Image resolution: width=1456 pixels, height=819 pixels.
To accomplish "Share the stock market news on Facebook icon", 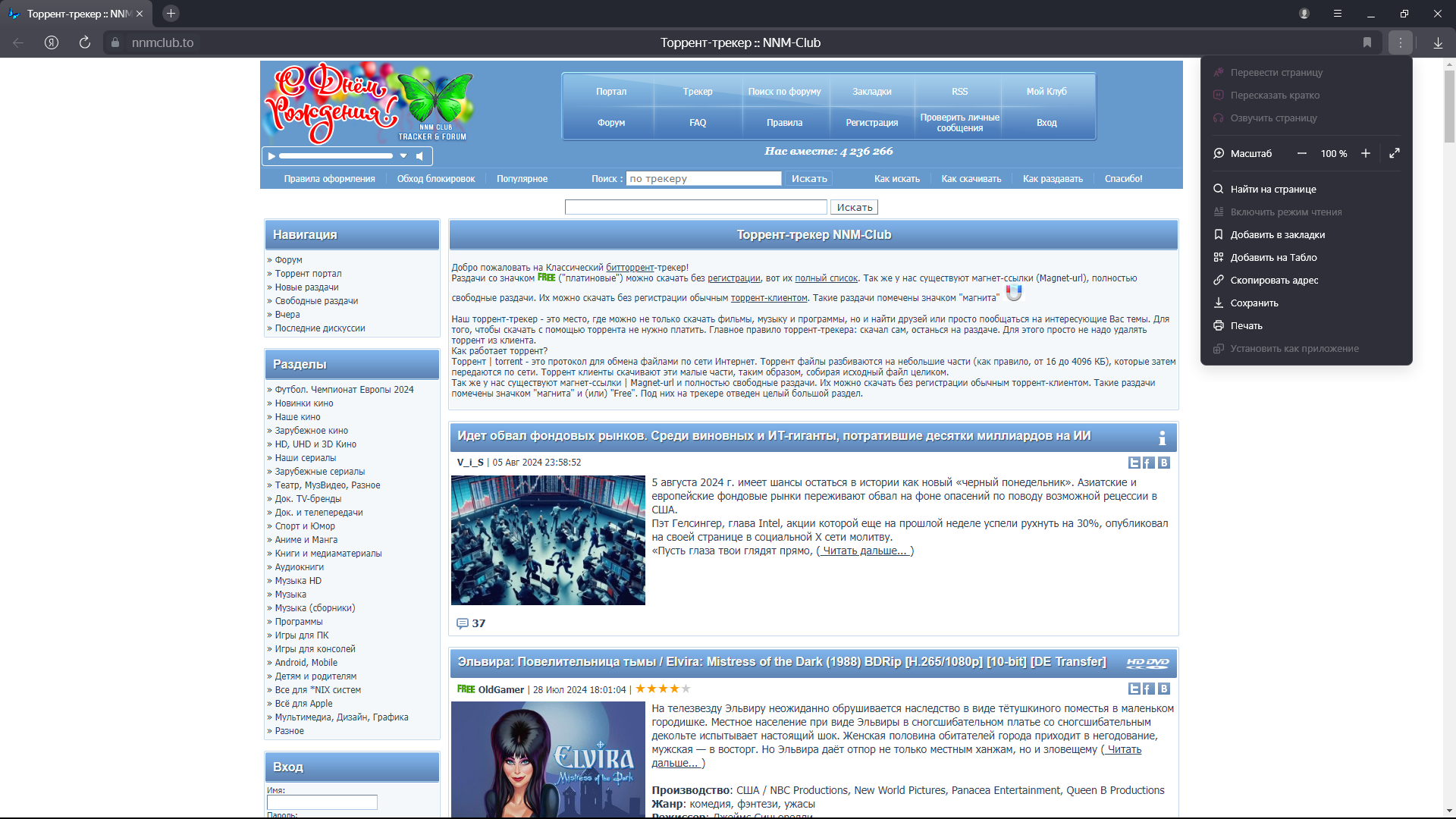I will (x=1149, y=463).
